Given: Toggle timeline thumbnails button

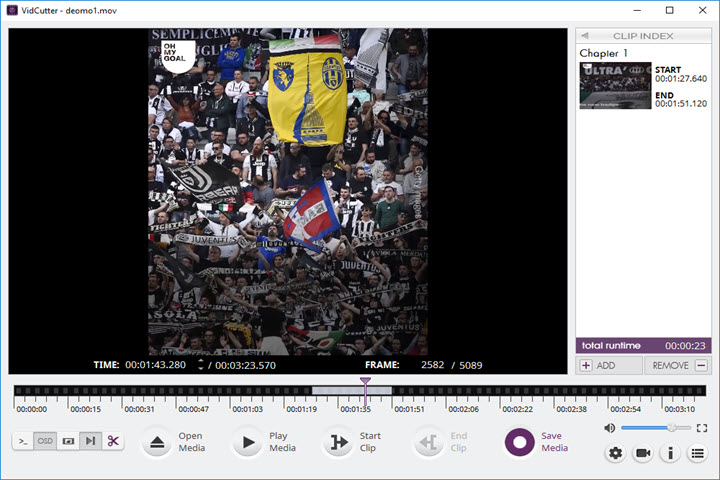Looking at the screenshot, I should (x=68, y=441).
